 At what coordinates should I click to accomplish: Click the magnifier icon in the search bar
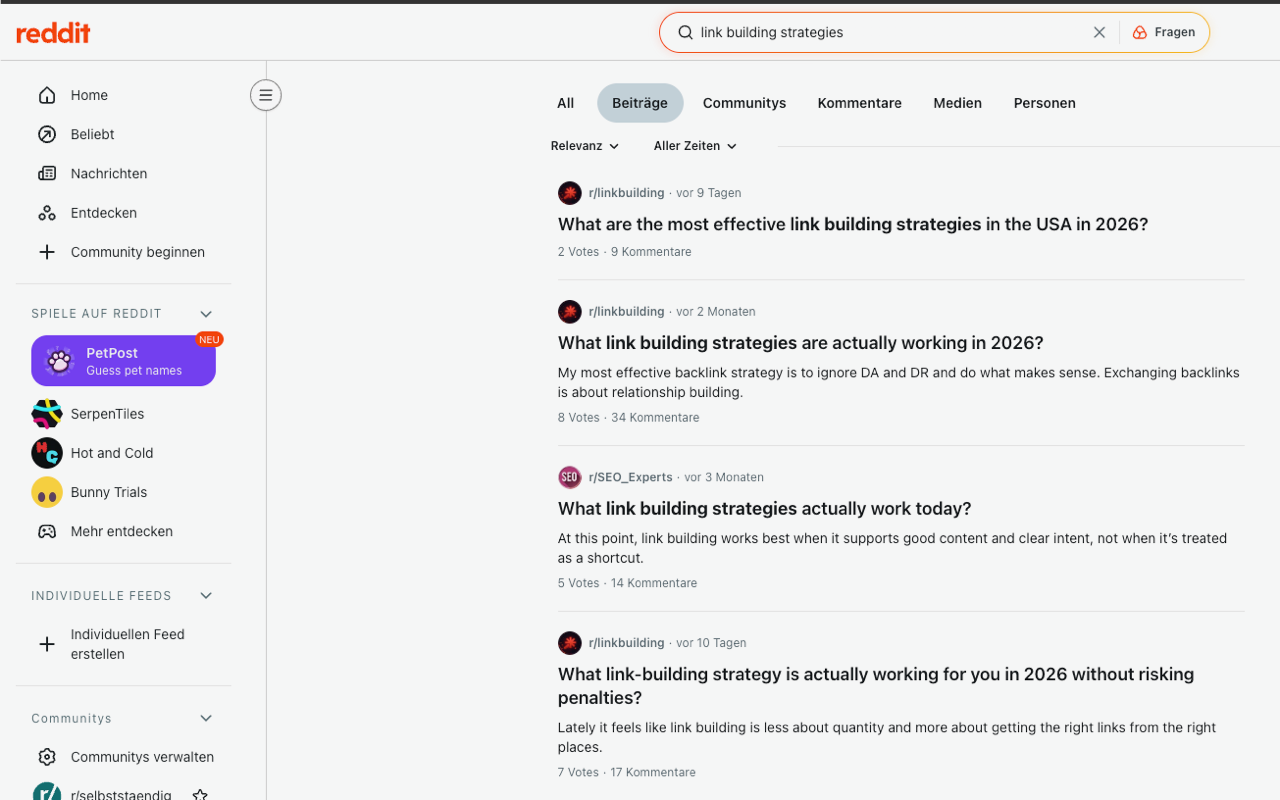tap(685, 32)
